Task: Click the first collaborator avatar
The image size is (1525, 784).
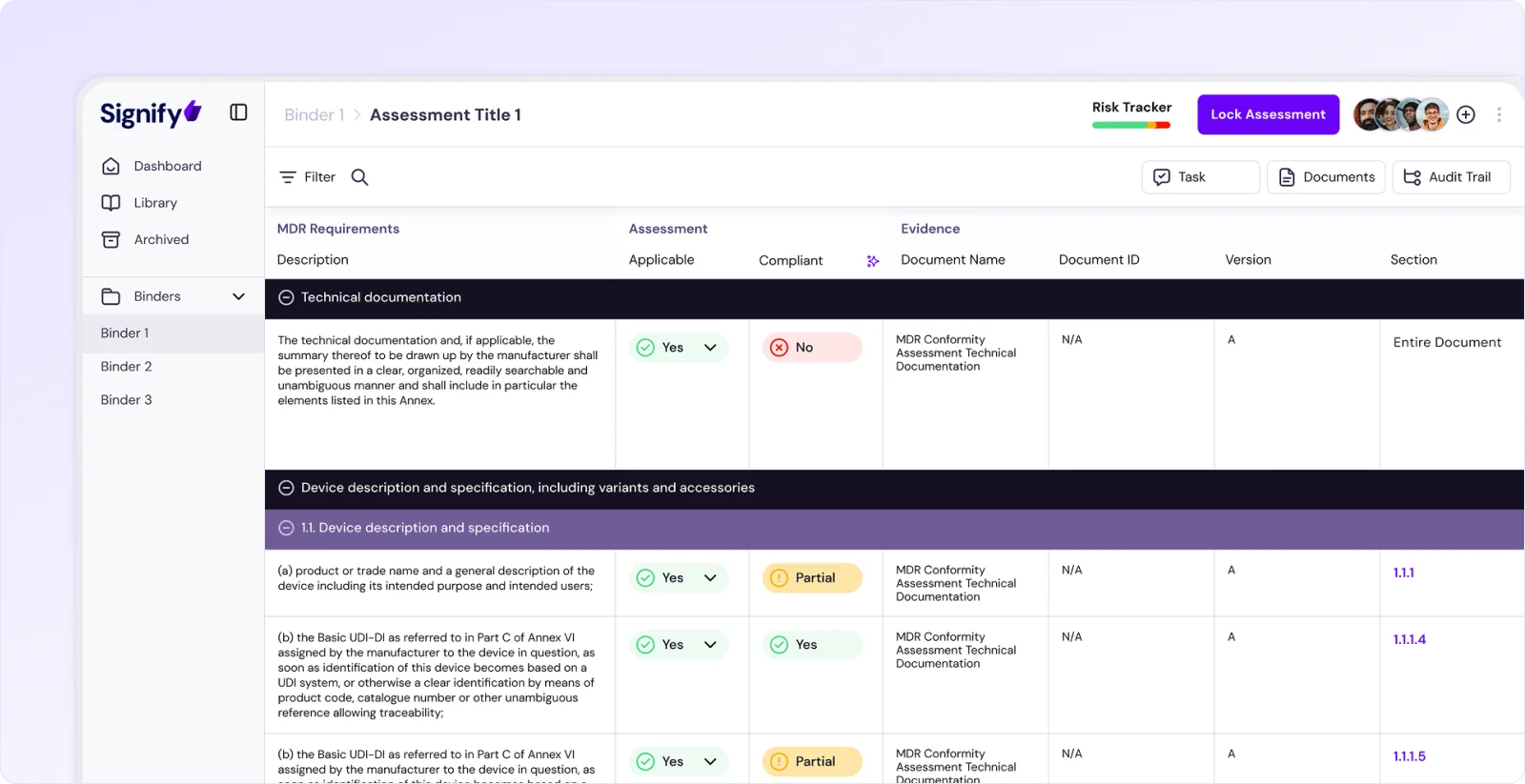Action: click(x=1368, y=114)
